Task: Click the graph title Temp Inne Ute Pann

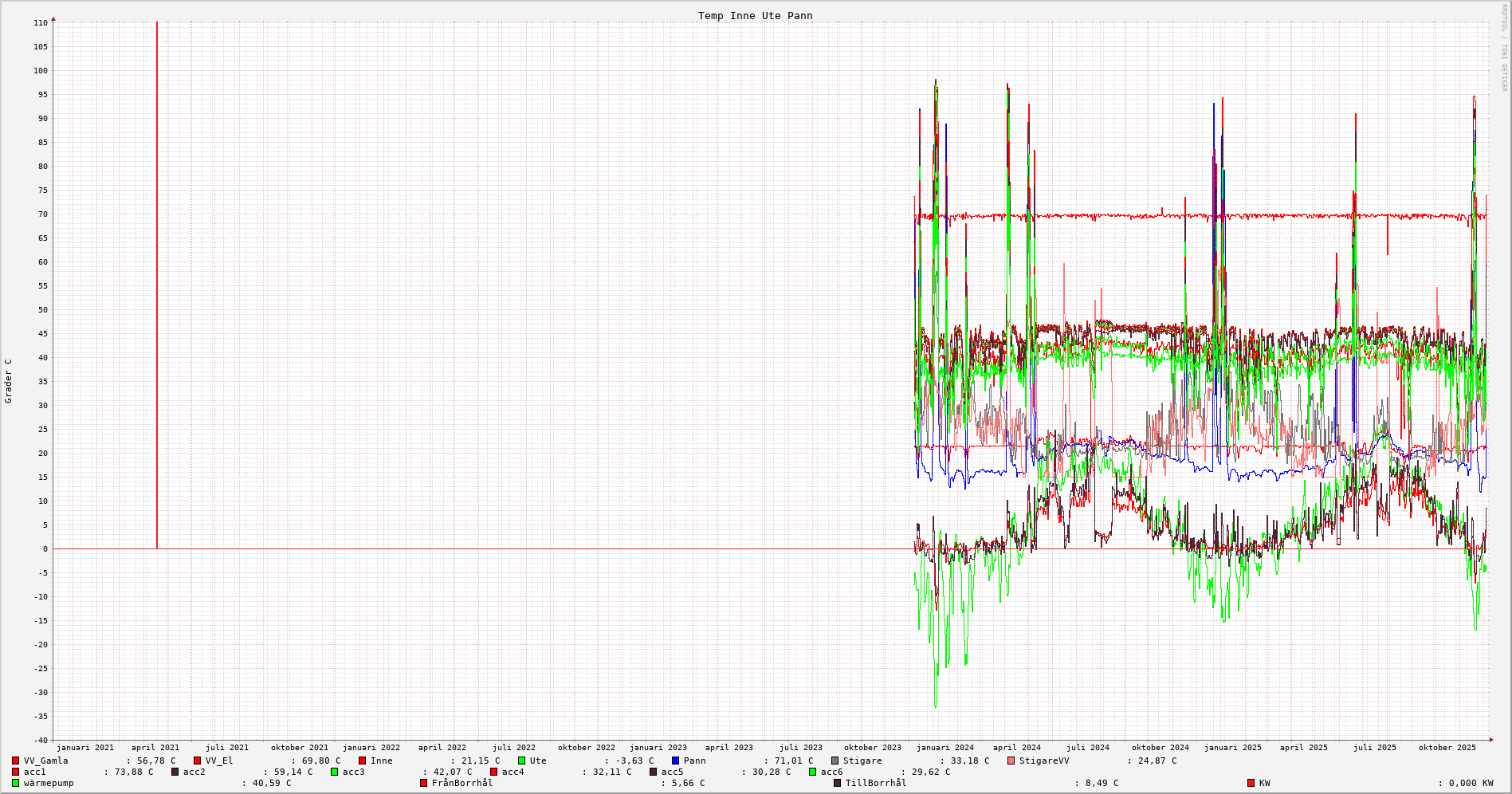Action: pyautogui.click(x=755, y=16)
